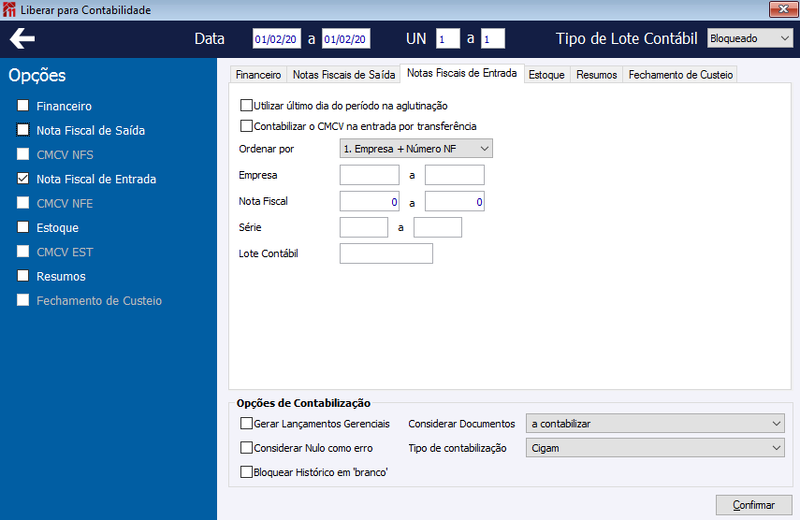This screenshot has width=800, height=520.
Task: Click the end Data field
Action: coord(346,39)
